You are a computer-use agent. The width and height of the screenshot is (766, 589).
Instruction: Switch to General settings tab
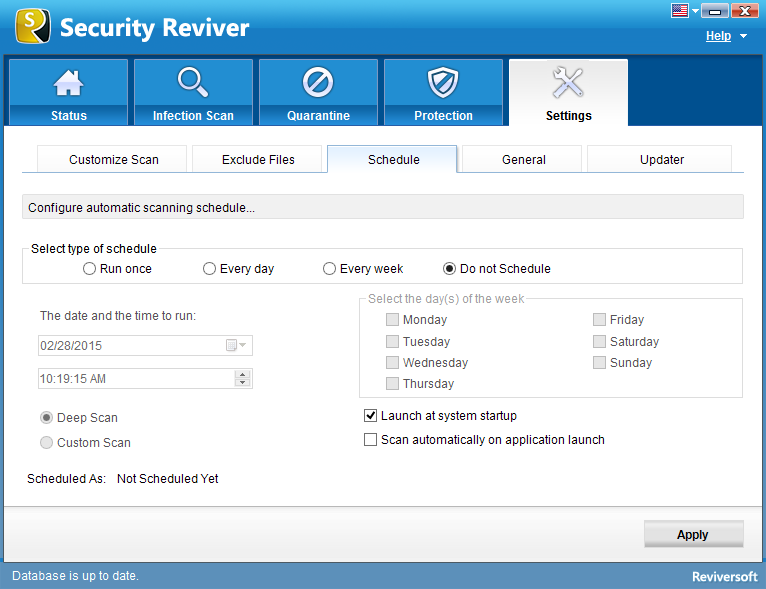[x=522, y=159]
